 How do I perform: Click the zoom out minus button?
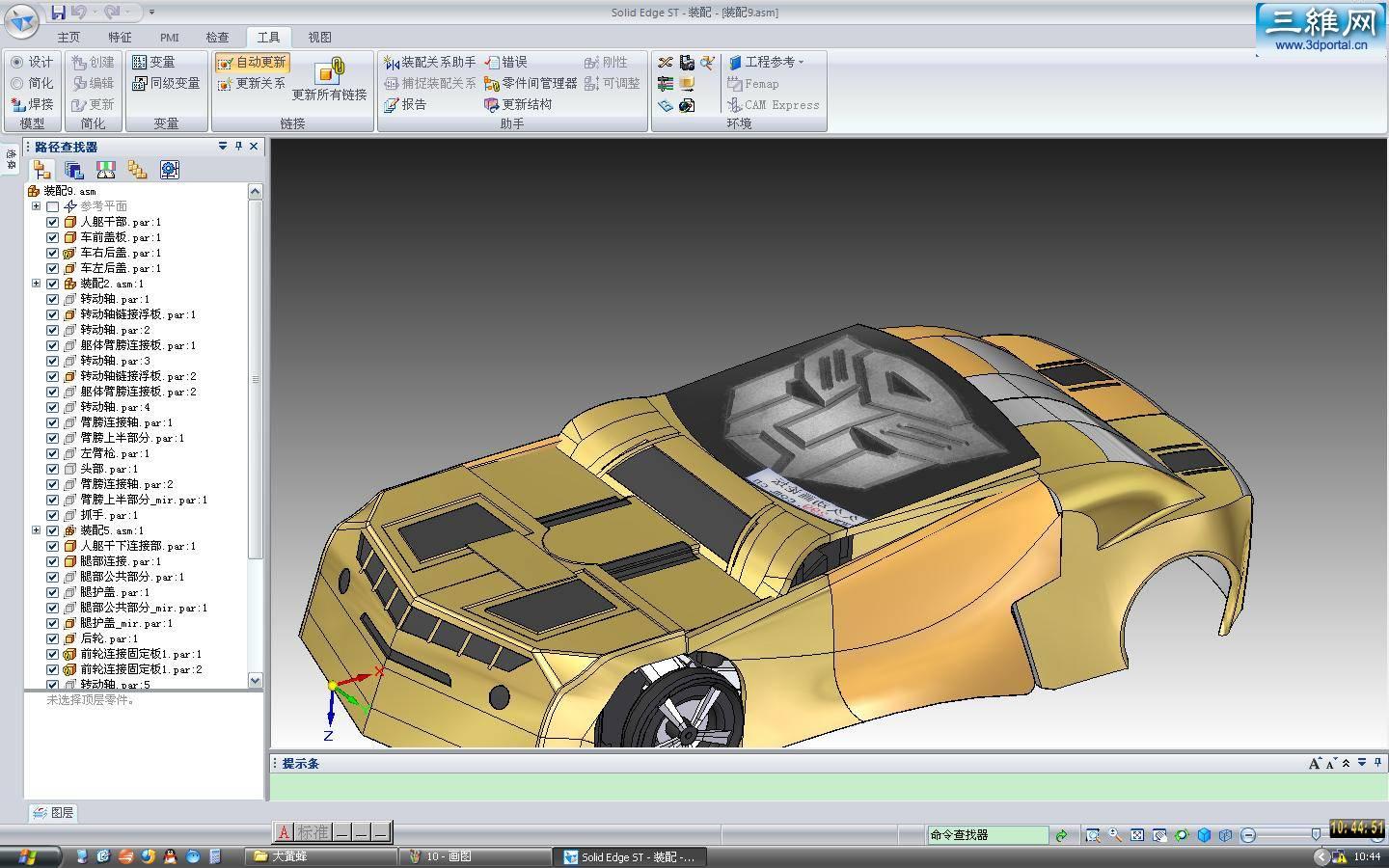1248,835
